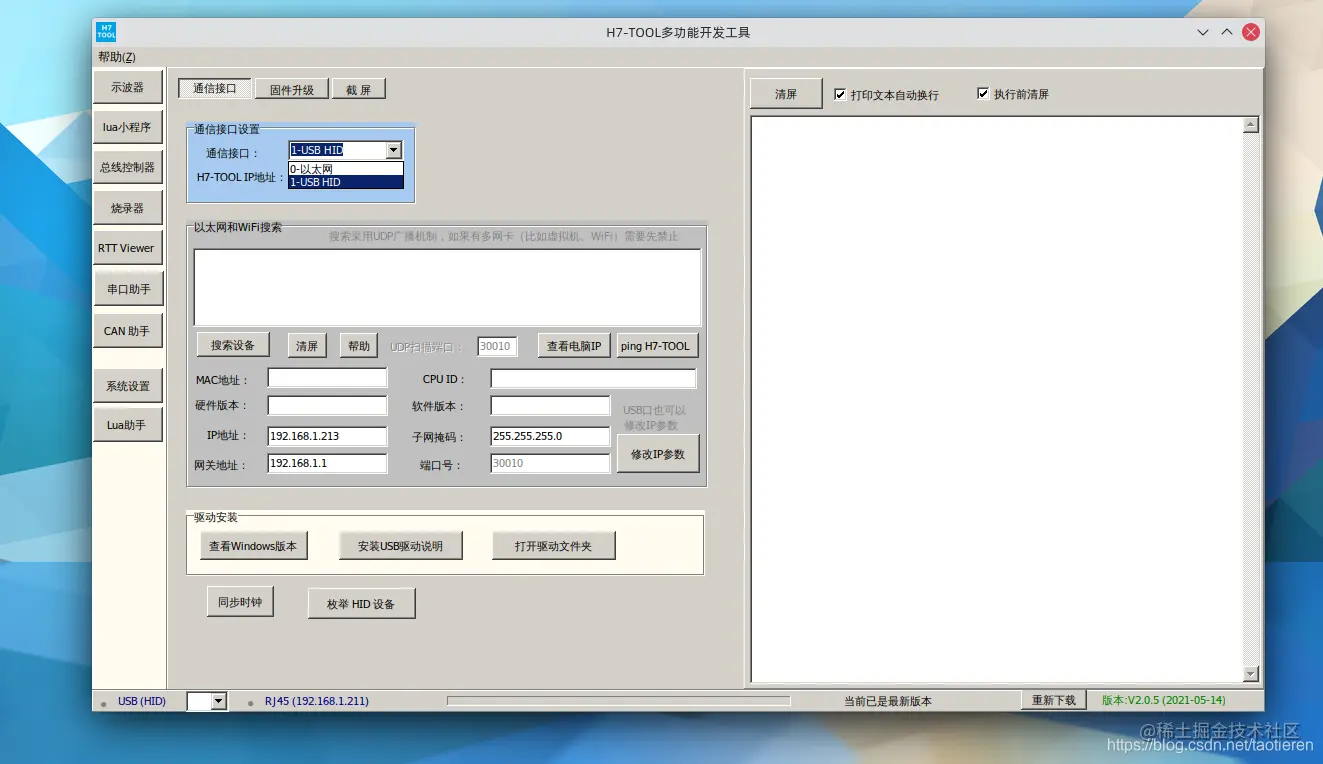Image resolution: width=1323 pixels, height=764 pixels.
Task: Toggle the 打印文本自动换行 checkbox
Action: (x=840, y=94)
